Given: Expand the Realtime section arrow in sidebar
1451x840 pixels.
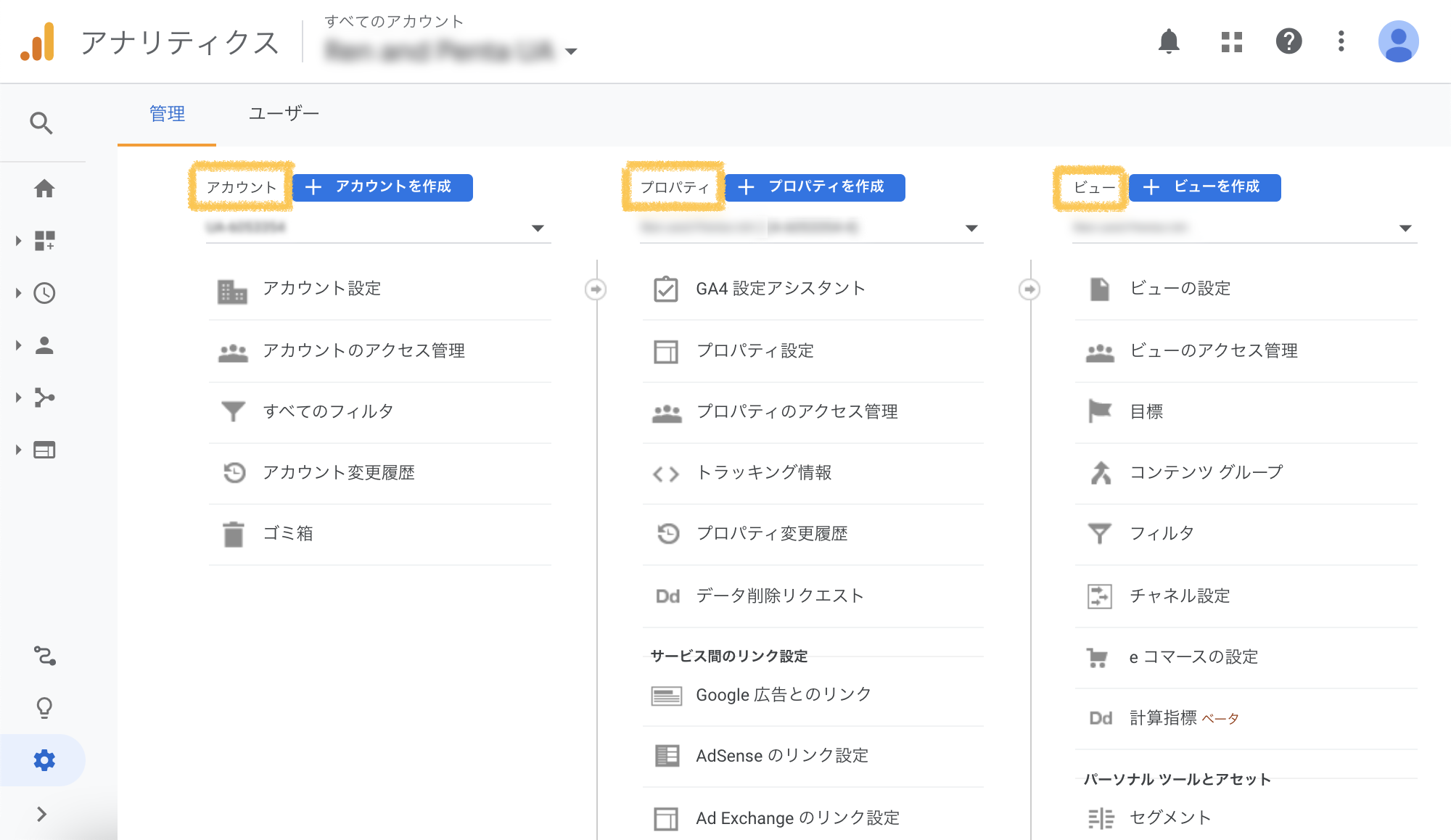Looking at the screenshot, I should pos(19,293).
